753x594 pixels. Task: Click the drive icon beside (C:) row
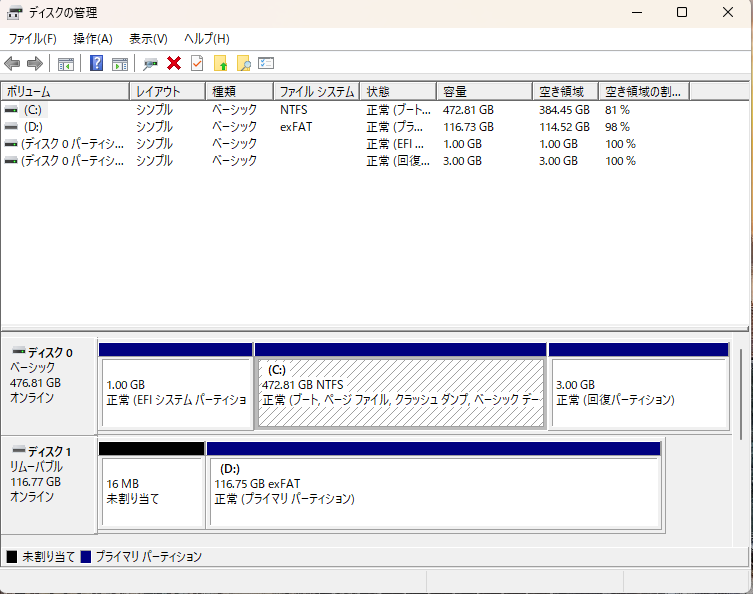[x=11, y=110]
